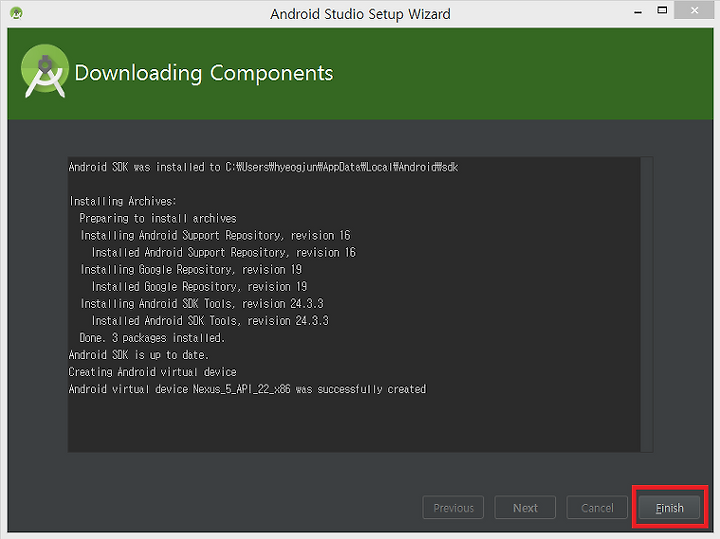The width and height of the screenshot is (720, 539).
Task: Click the Android Studio Setup Wizard title text
Action: [360, 14]
